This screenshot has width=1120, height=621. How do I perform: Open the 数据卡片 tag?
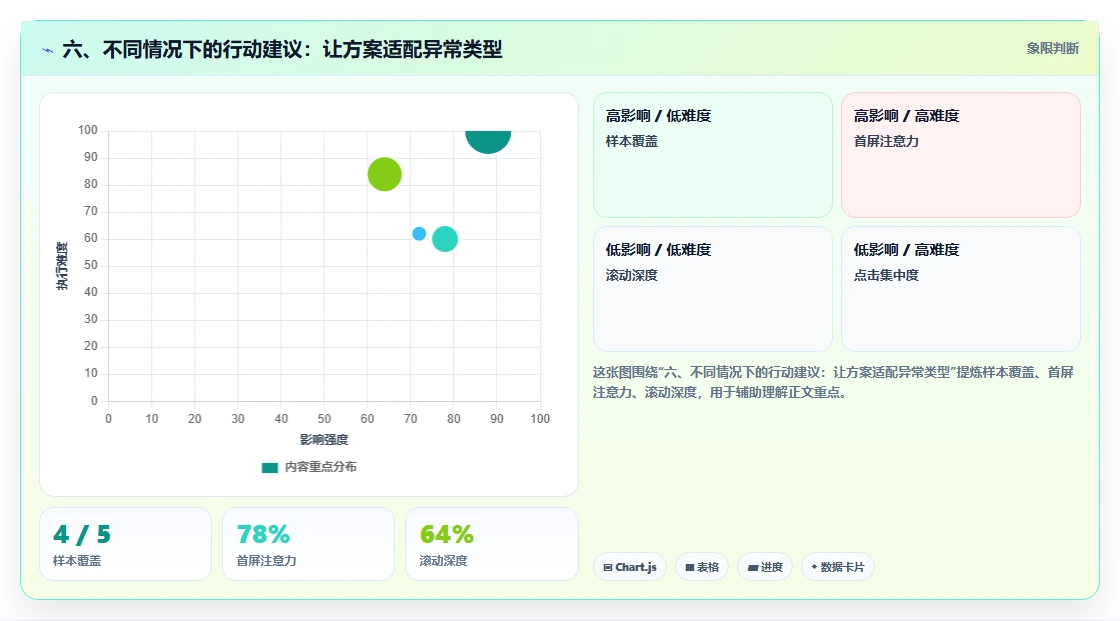[838, 567]
